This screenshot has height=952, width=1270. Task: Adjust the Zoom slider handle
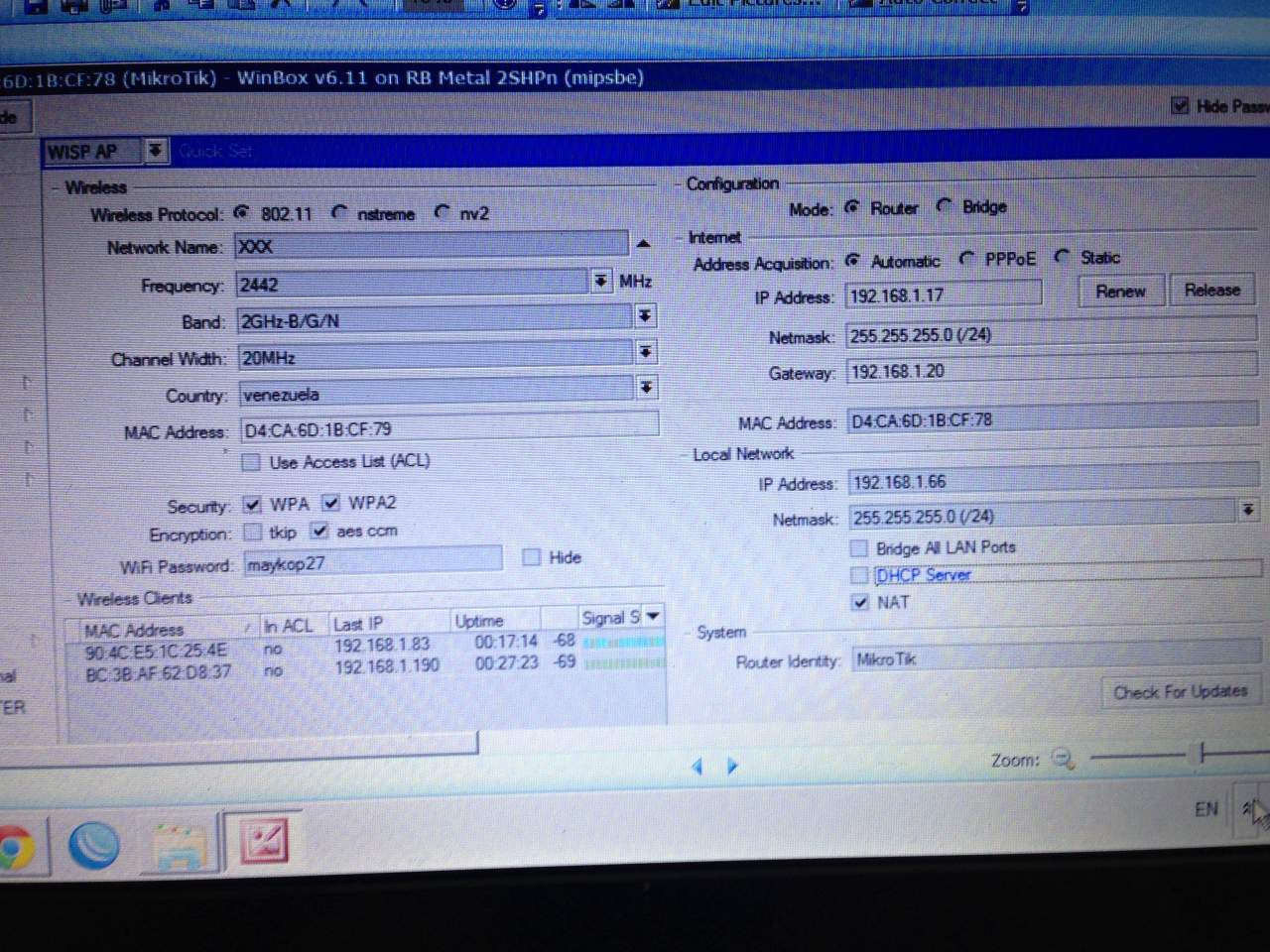(1203, 754)
